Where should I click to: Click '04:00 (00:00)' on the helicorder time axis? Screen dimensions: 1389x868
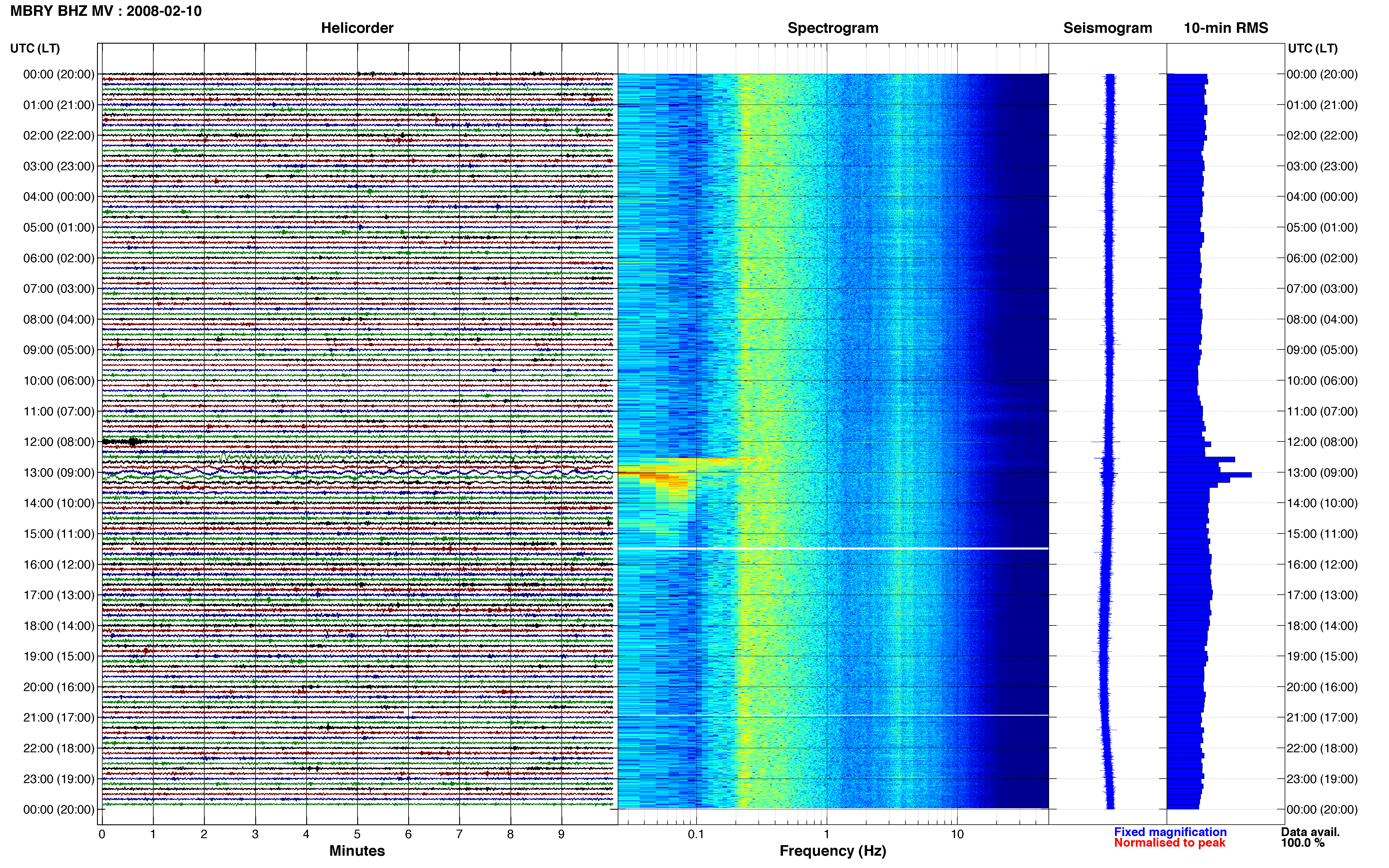pyautogui.click(x=59, y=197)
